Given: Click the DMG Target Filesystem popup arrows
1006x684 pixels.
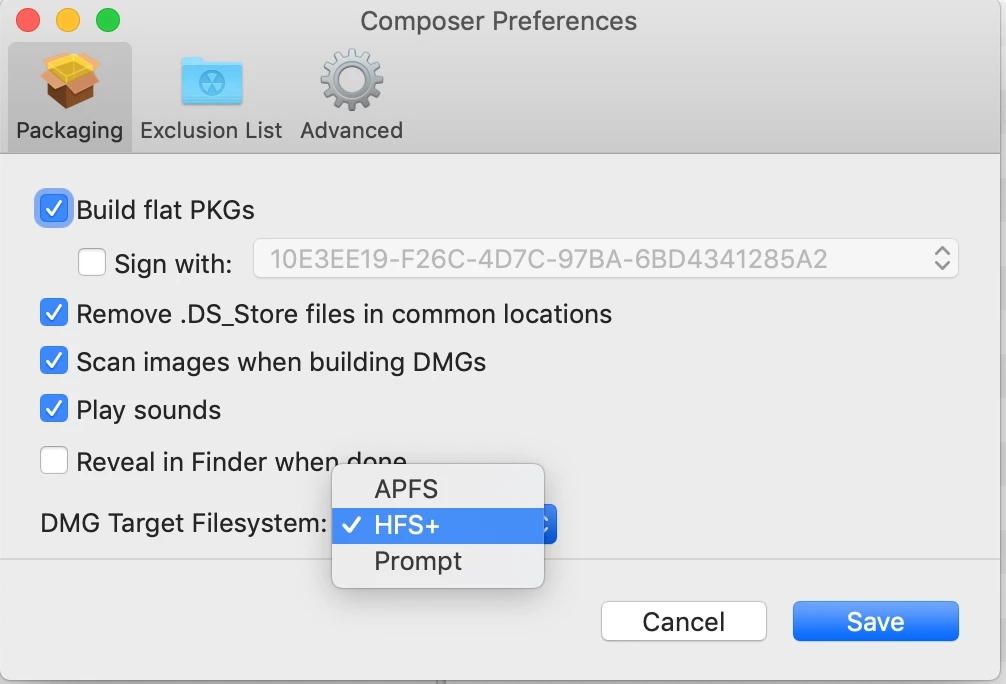Looking at the screenshot, I should 550,524.
